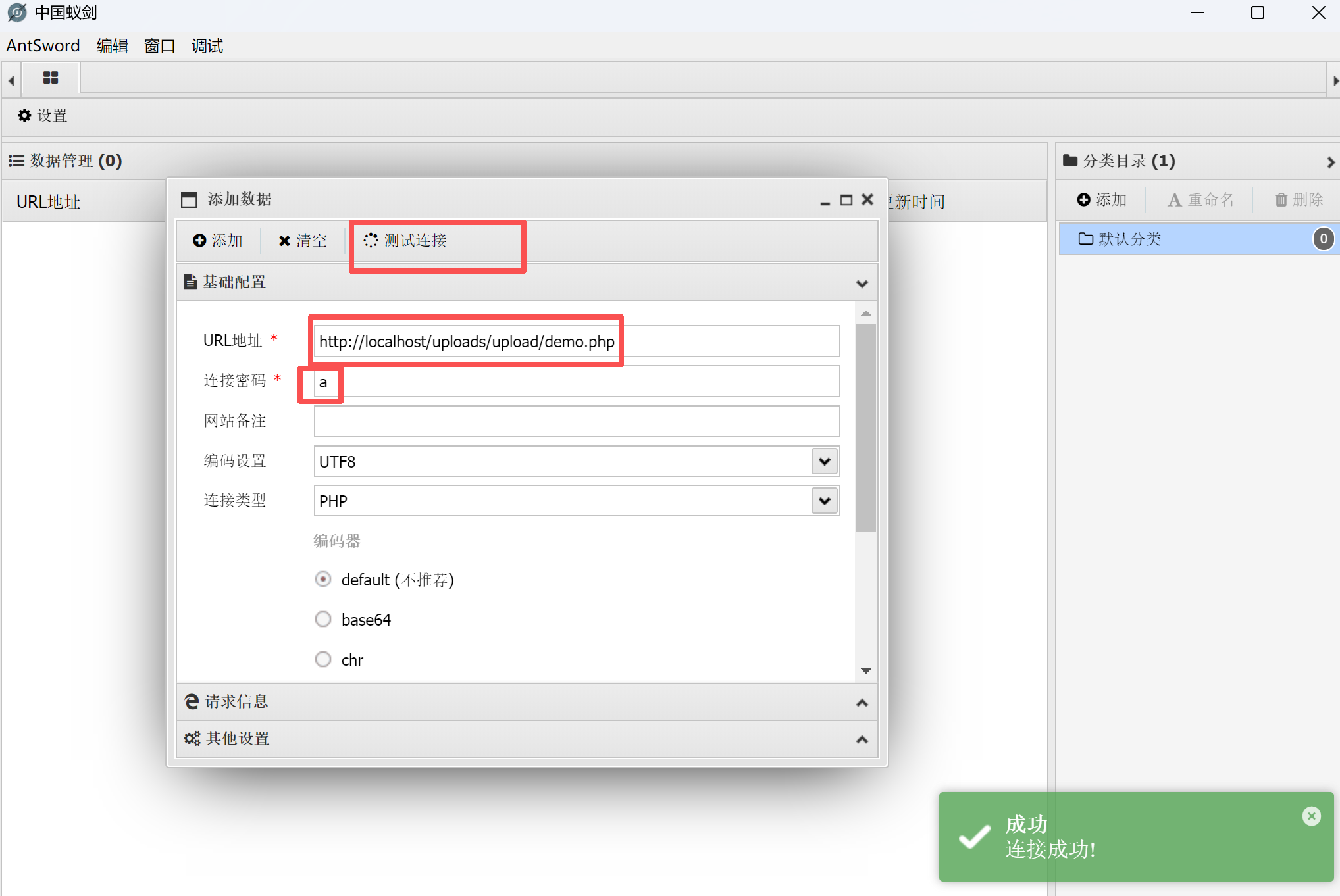Maximize the 中国蚁剑 window

pos(1258,12)
